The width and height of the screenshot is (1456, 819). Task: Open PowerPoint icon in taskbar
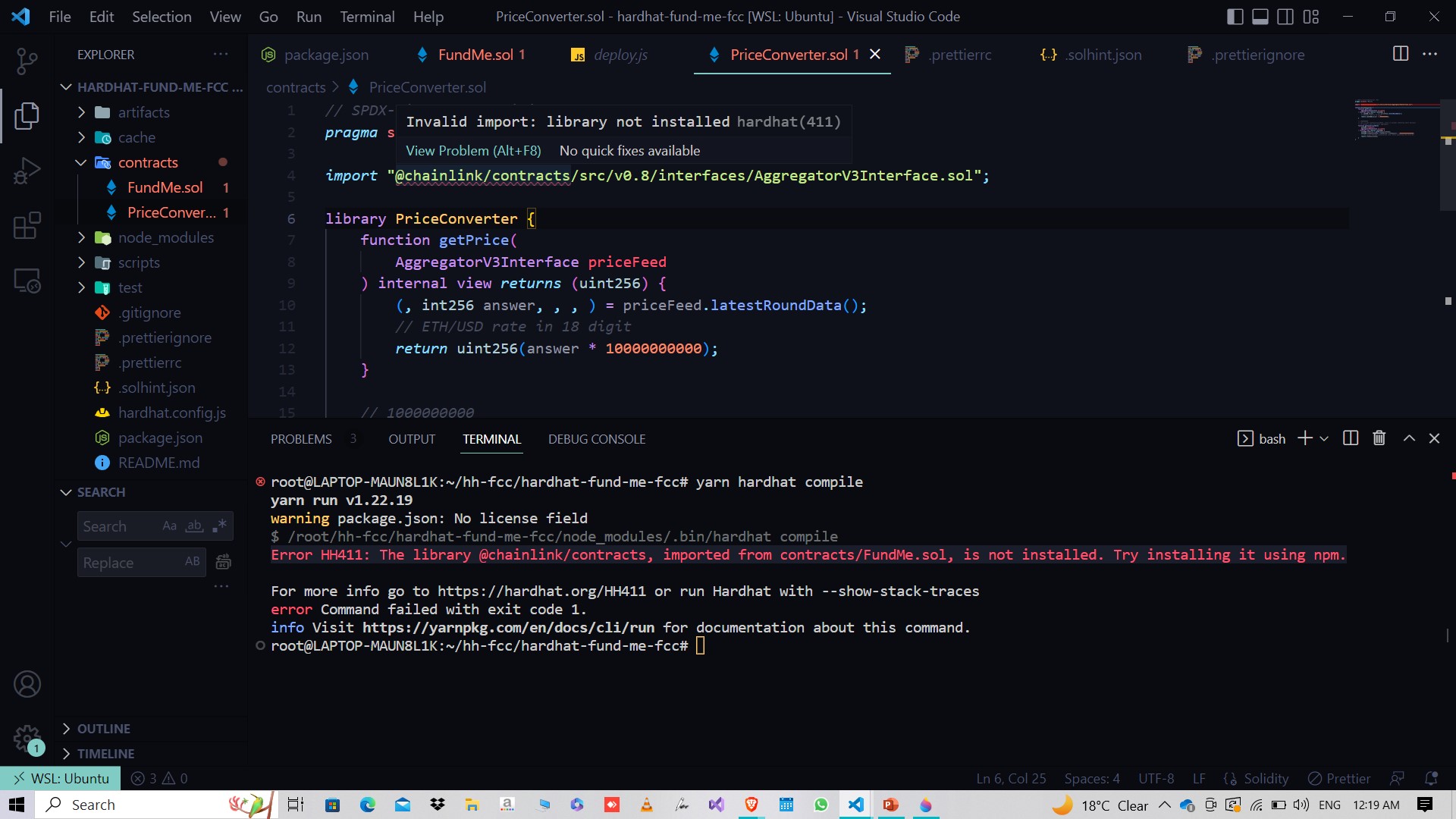[x=891, y=805]
